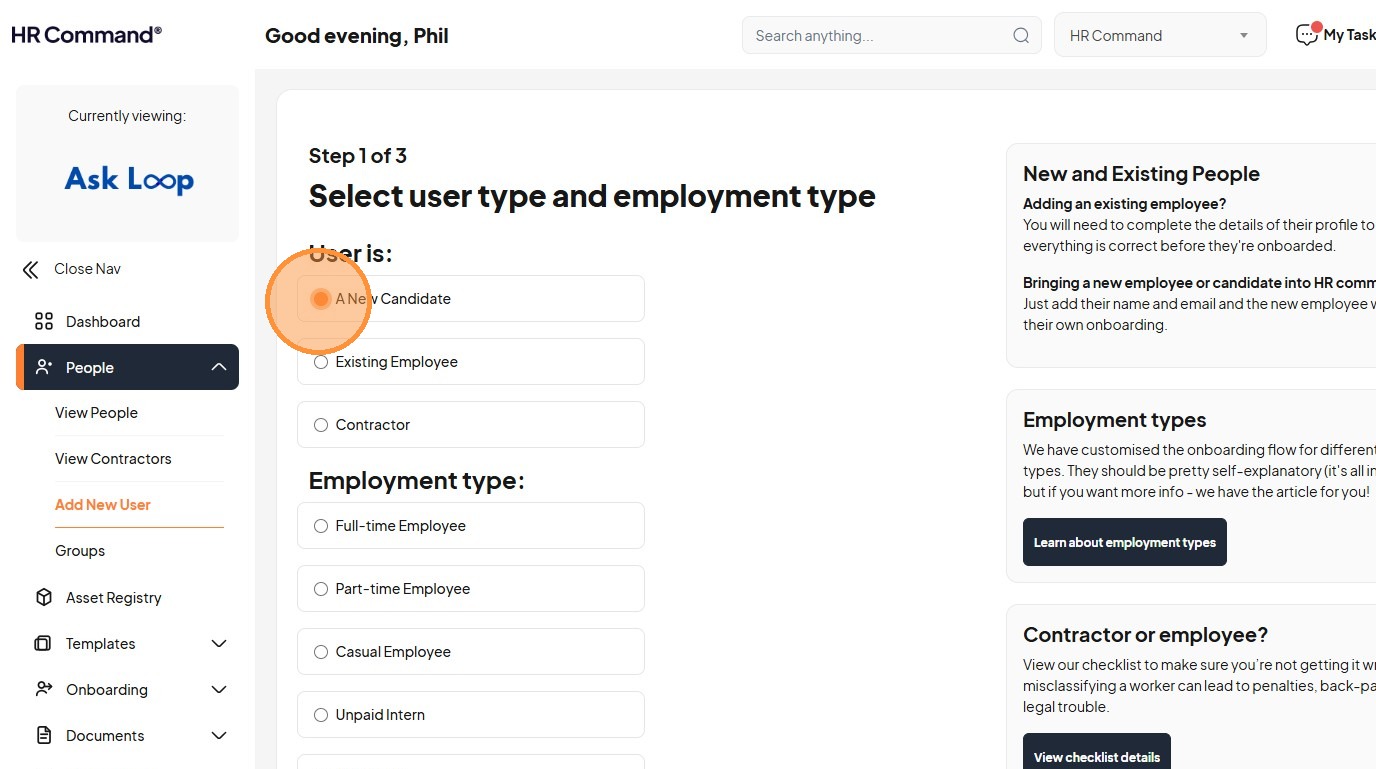Click the Documents file icon
1376x769 pixels.
click(x=44, y=736)
